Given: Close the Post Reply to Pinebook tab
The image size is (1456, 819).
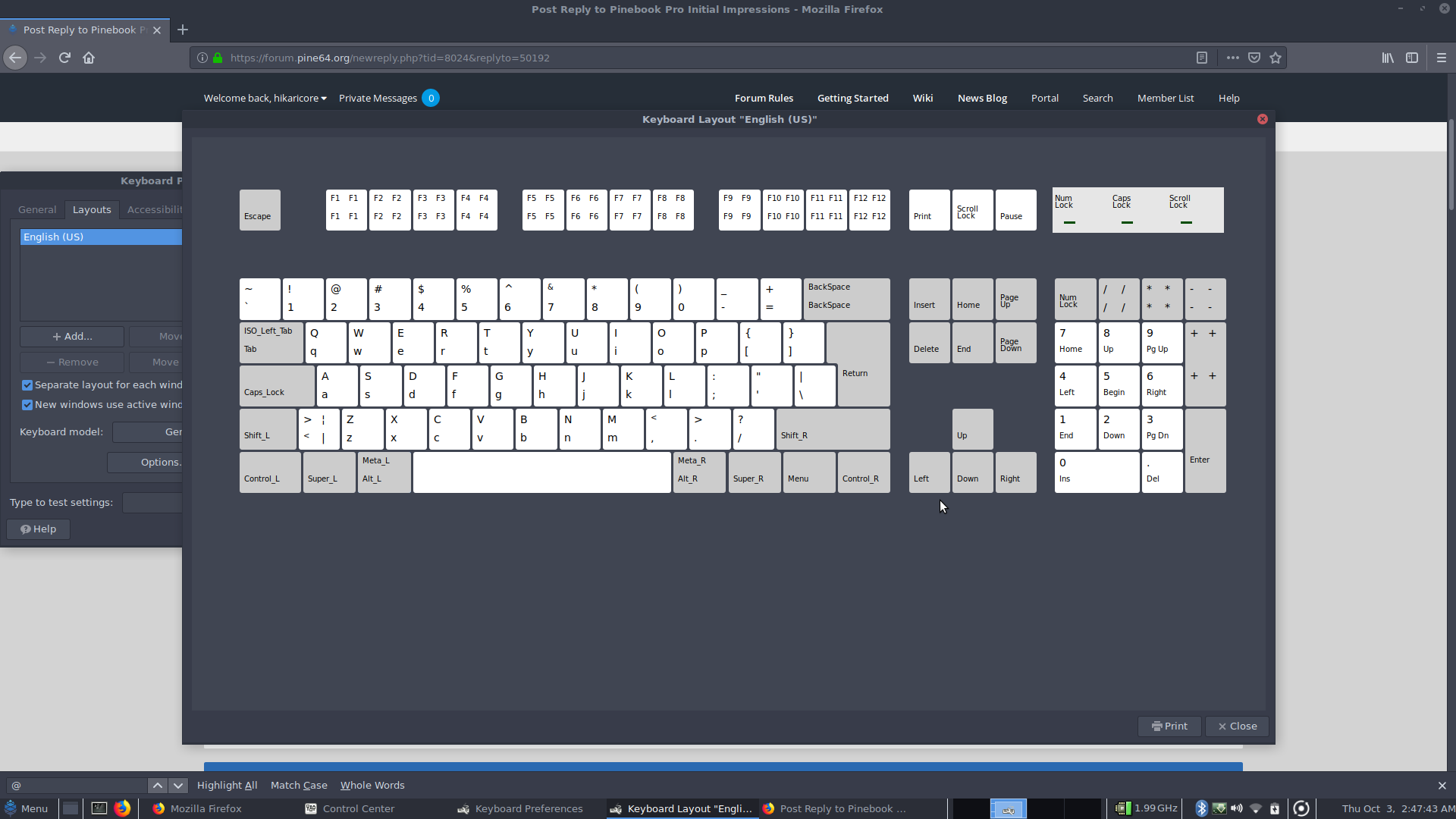Looking at the screenshot, I should (x=157, y=30).
